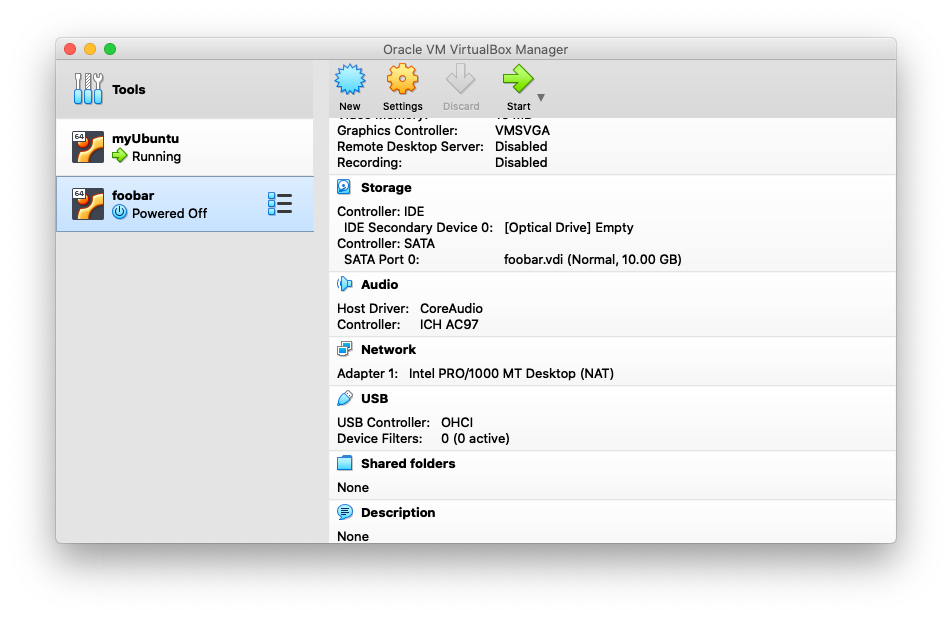
Task: Open Settings with the gear icon
Action: point(403,80)
